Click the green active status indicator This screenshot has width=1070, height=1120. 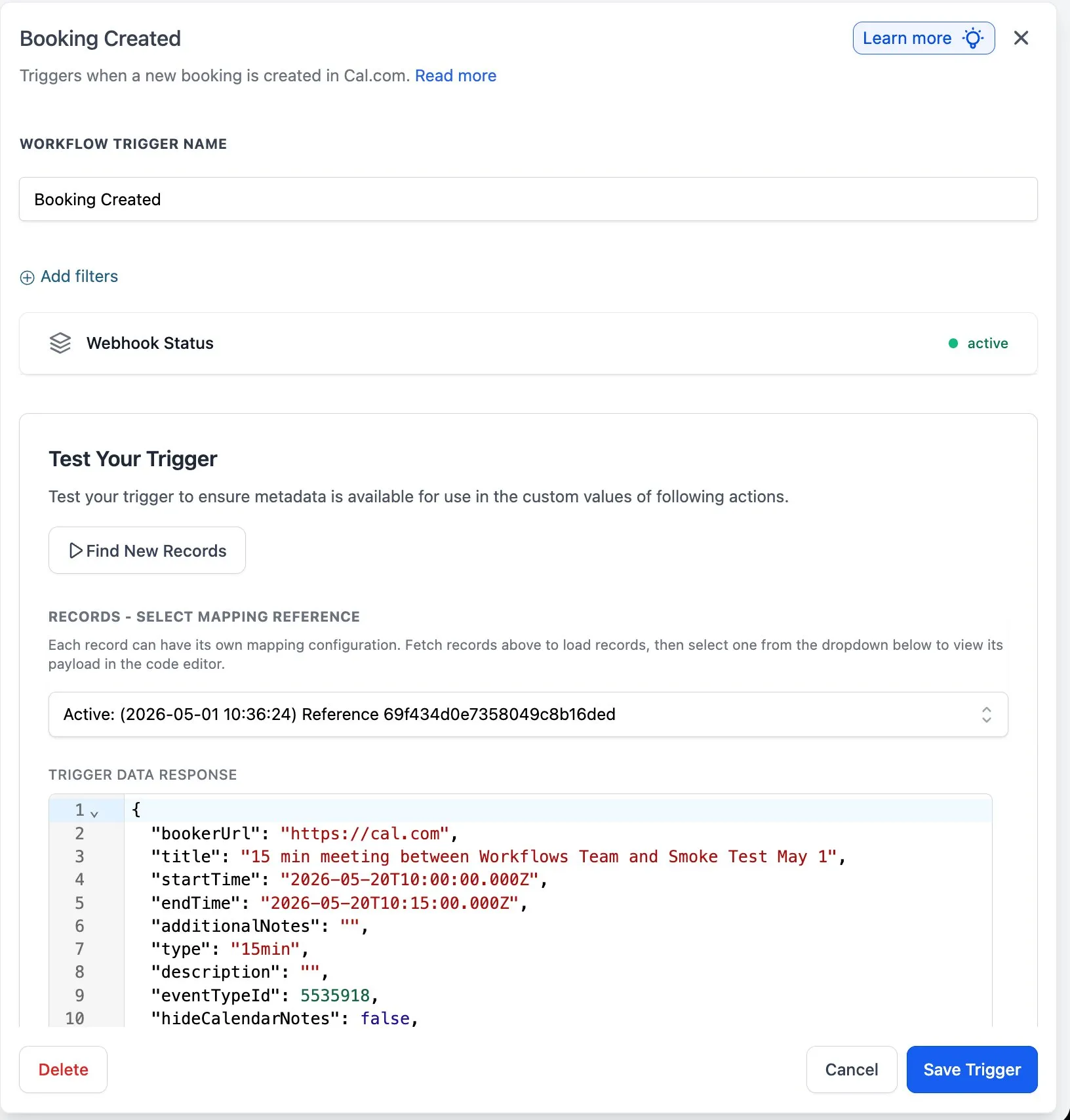coord(978,343)
